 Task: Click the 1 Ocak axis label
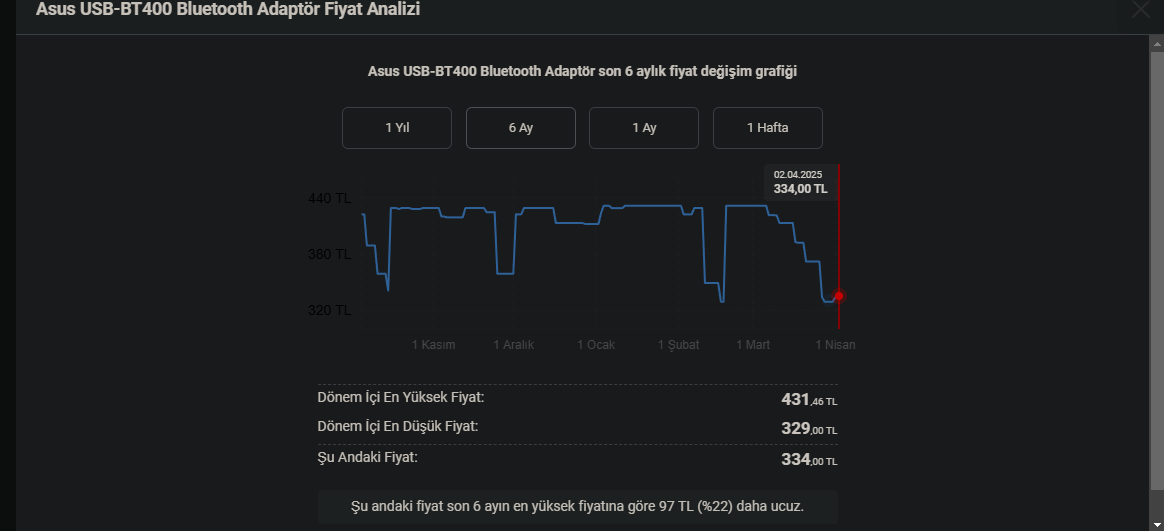point(596,345)
